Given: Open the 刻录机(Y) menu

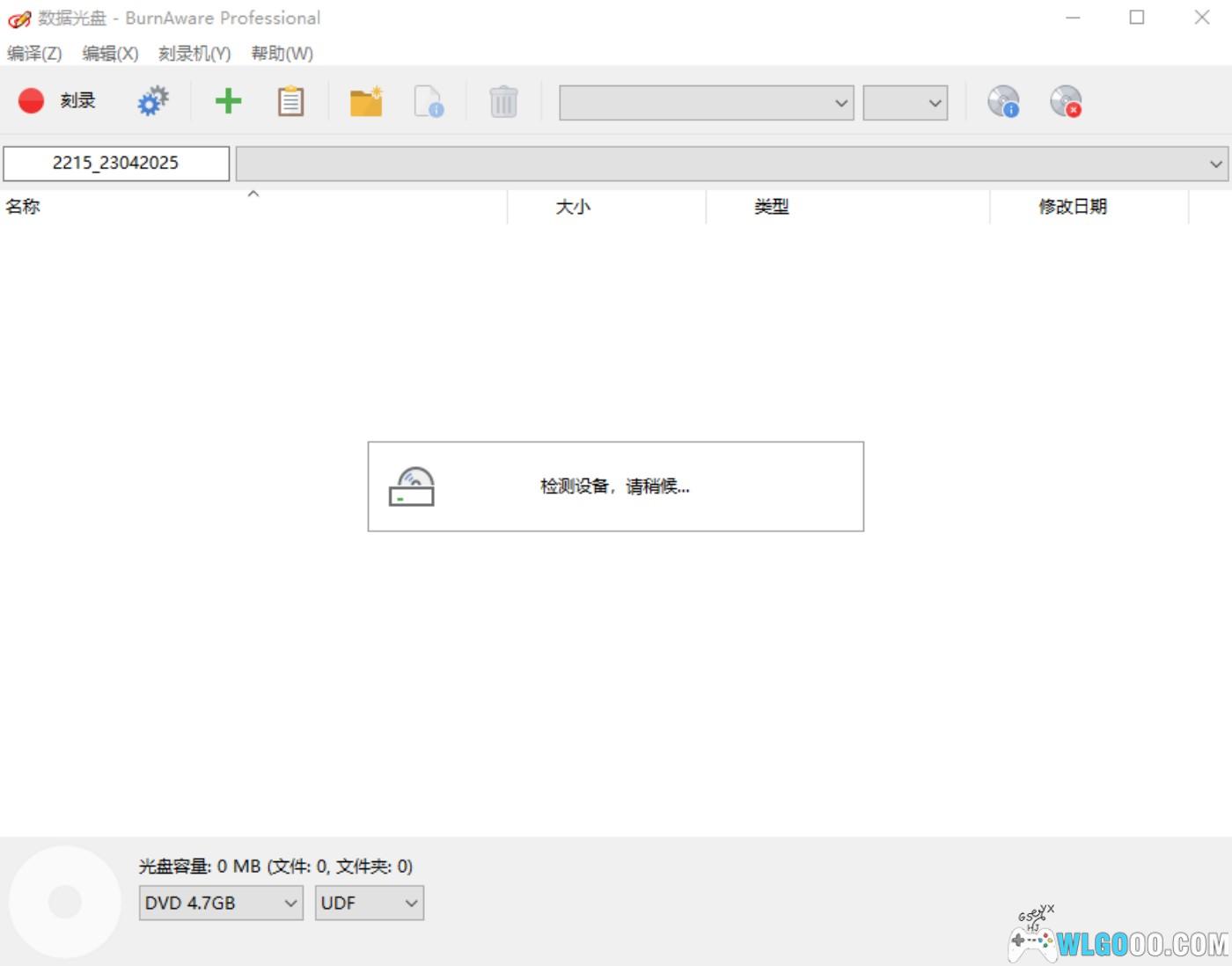Looking at the screenshot, I should coord(194,54).
